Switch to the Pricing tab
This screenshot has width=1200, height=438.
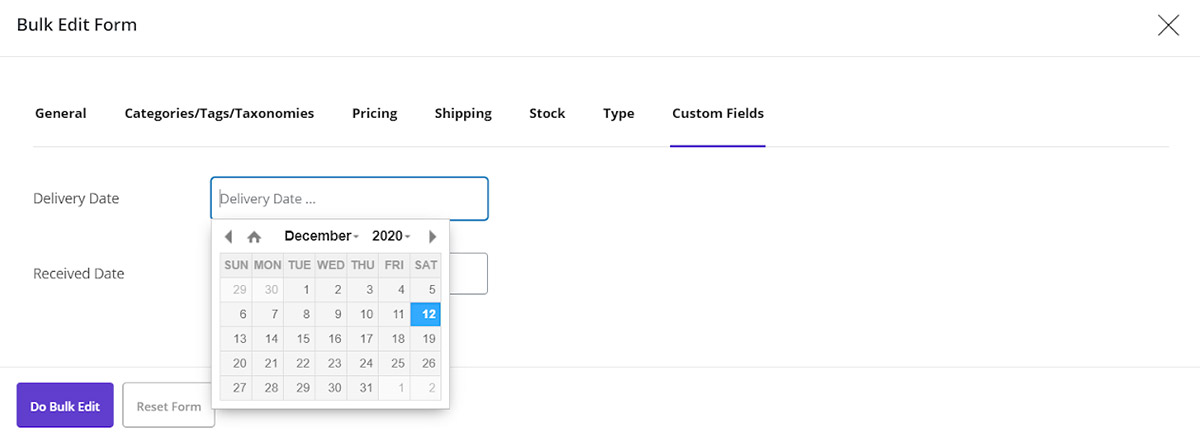point(374,114)
